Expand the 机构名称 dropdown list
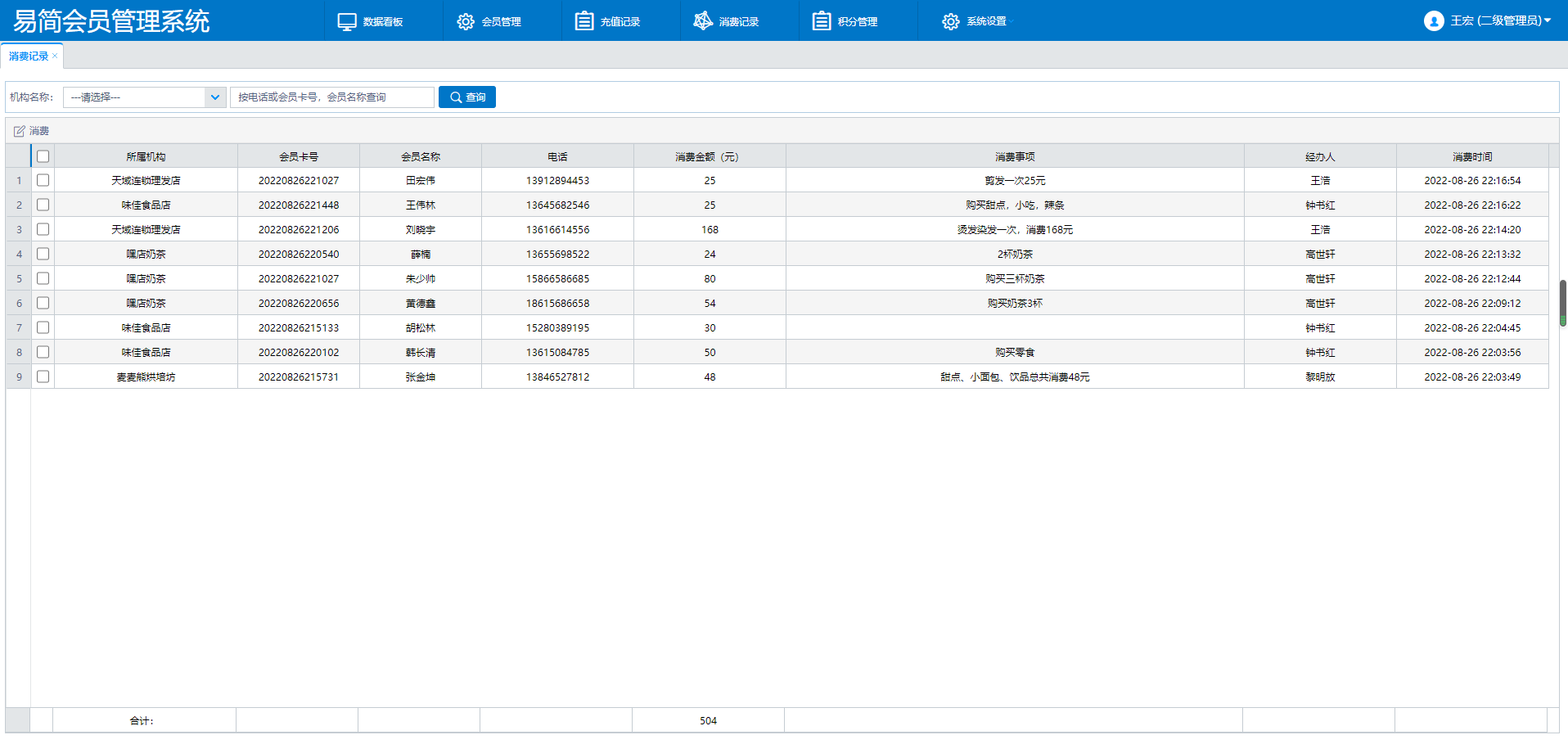 pyautogui.click(x=214, y=97)
